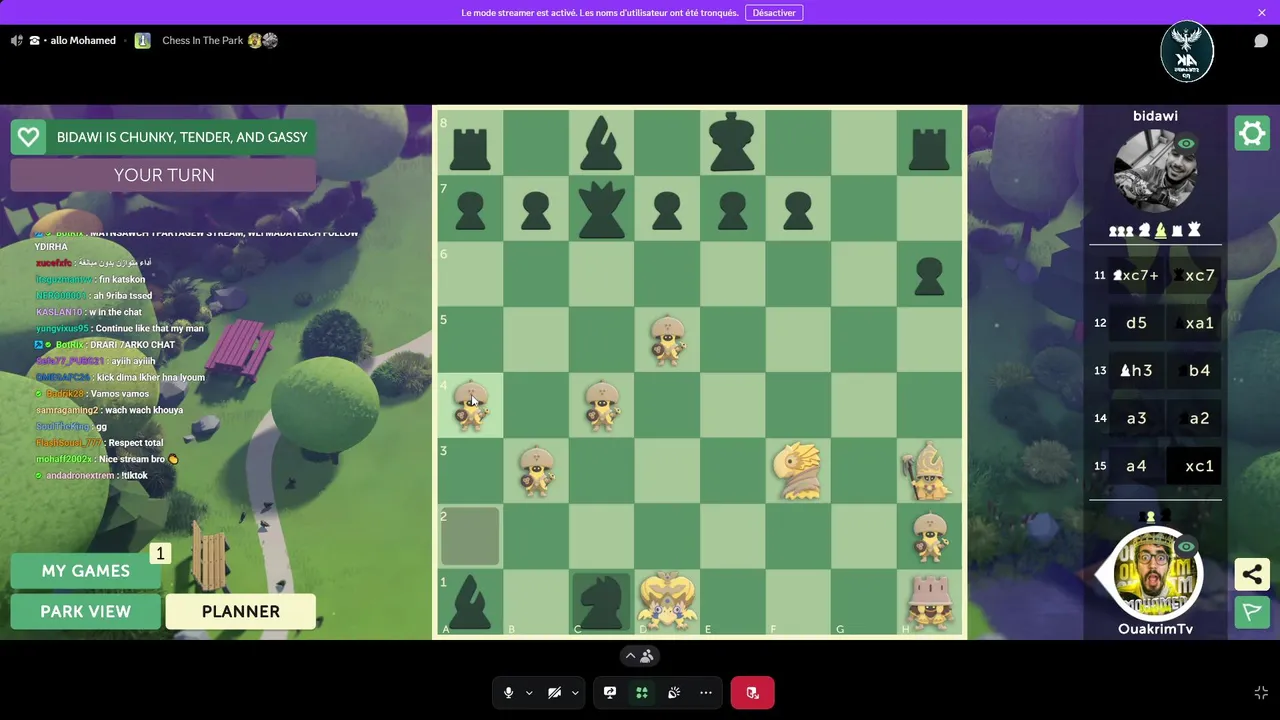Toggle eye icon on OuakrimTv's avatar
This screenshot has height=720, width=1280.
pos(1186,547)
